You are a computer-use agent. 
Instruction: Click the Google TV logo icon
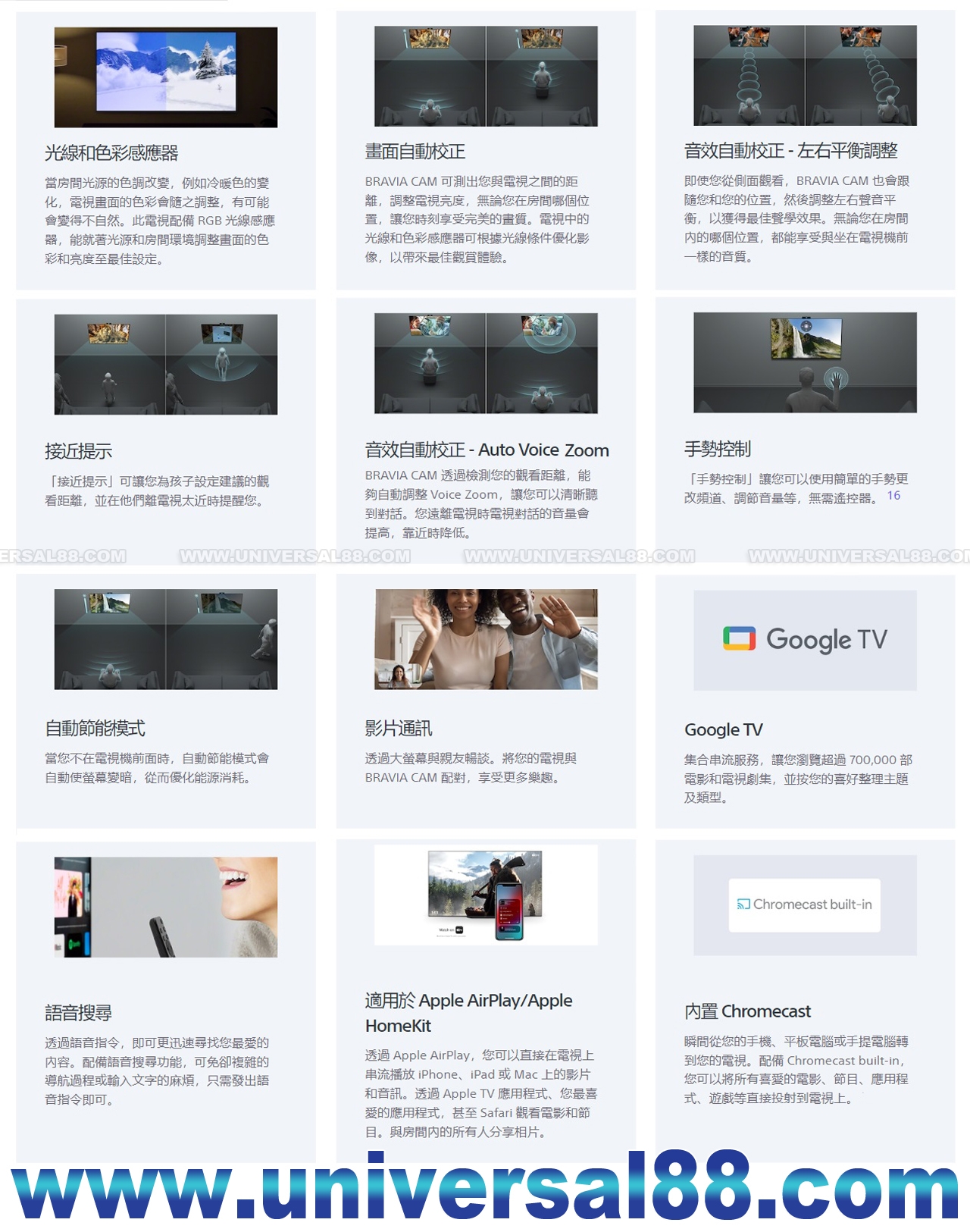click(739, 639)
